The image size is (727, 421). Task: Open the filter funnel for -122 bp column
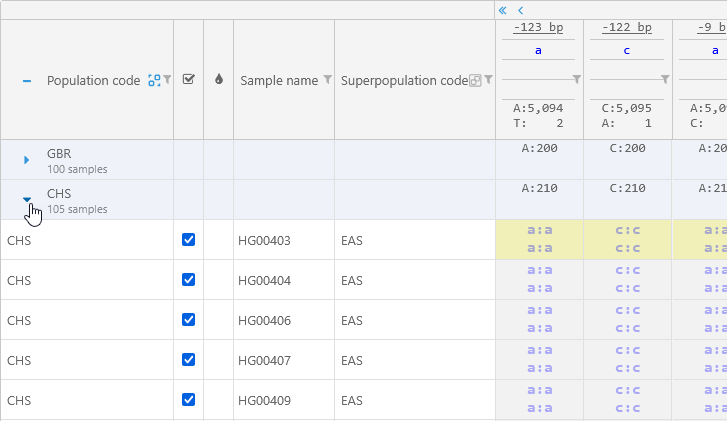[x=665, y=79]
